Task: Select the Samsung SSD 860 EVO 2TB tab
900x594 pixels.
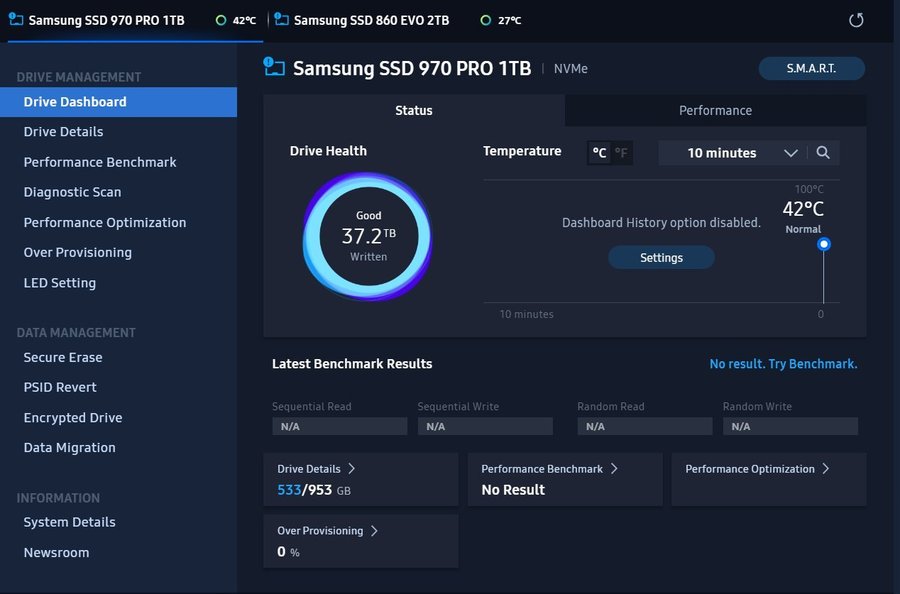Action: click(x=371, y=21)
